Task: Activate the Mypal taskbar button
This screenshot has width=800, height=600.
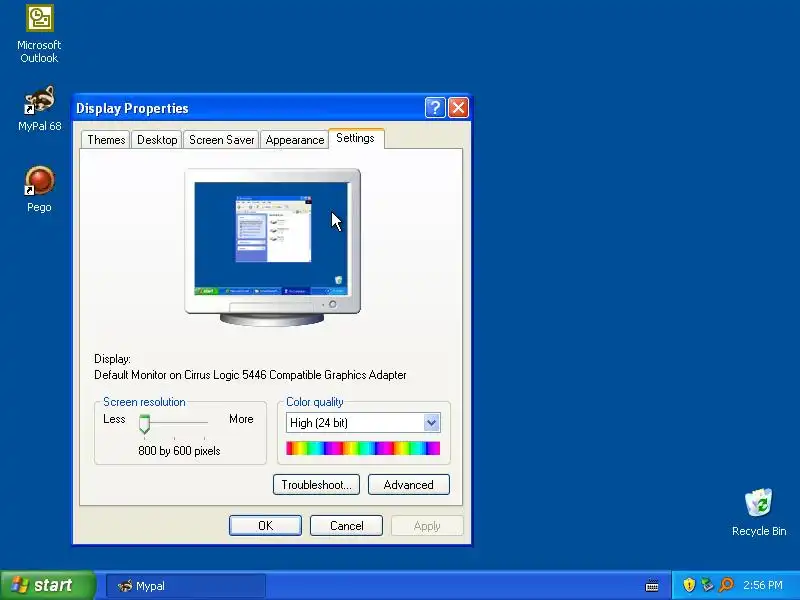Action: tap(186, 586)
